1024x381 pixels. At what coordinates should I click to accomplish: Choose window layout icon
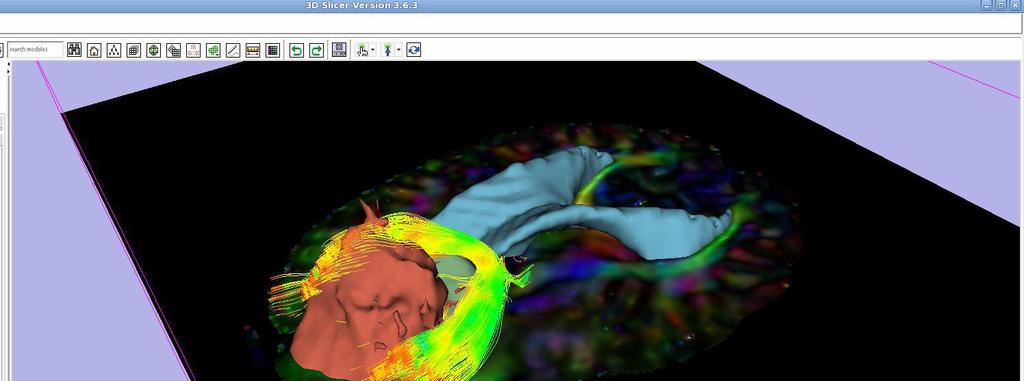pyautogui.click(x=339, y=50)
